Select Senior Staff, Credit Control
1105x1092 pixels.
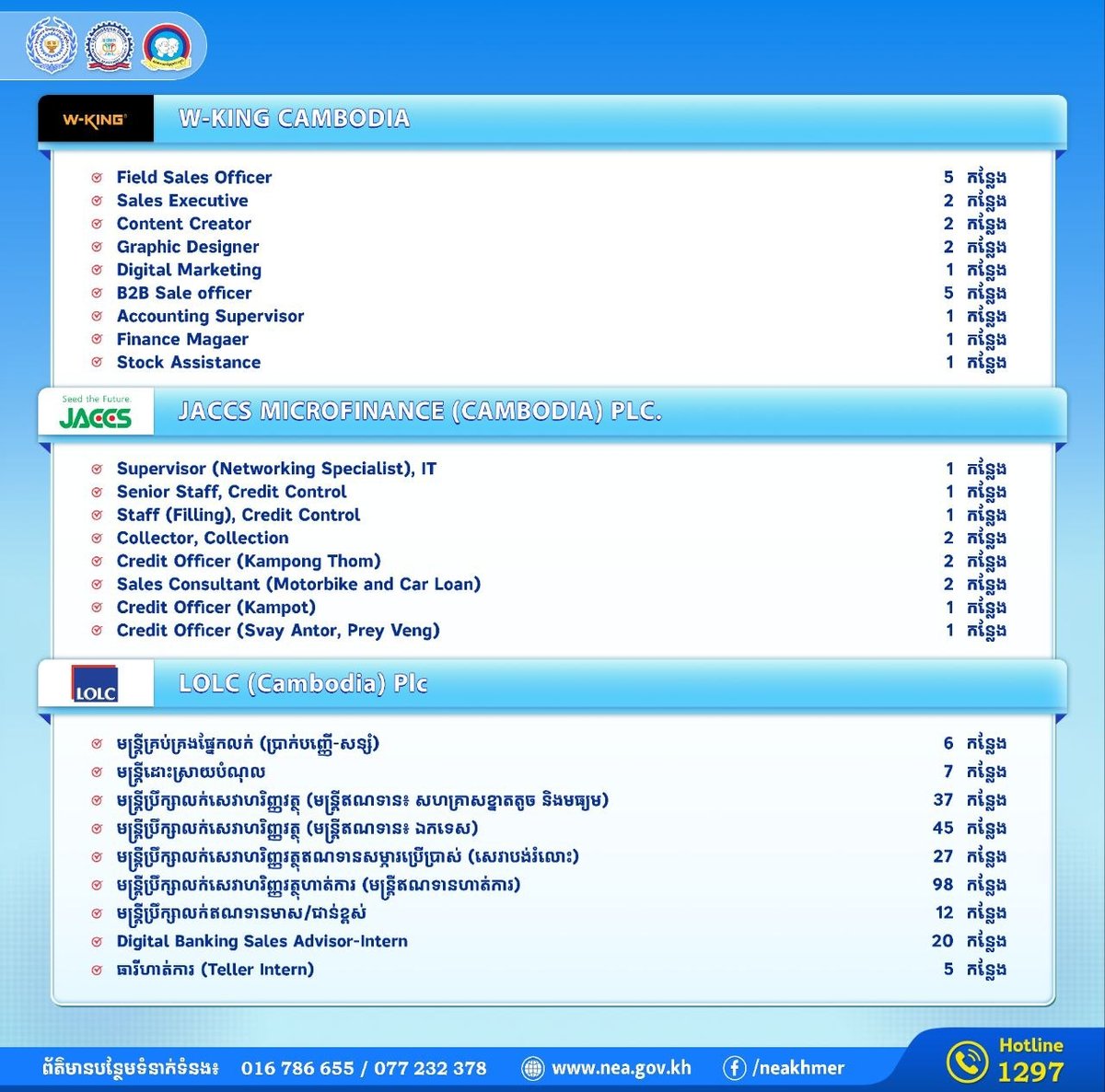232,492
